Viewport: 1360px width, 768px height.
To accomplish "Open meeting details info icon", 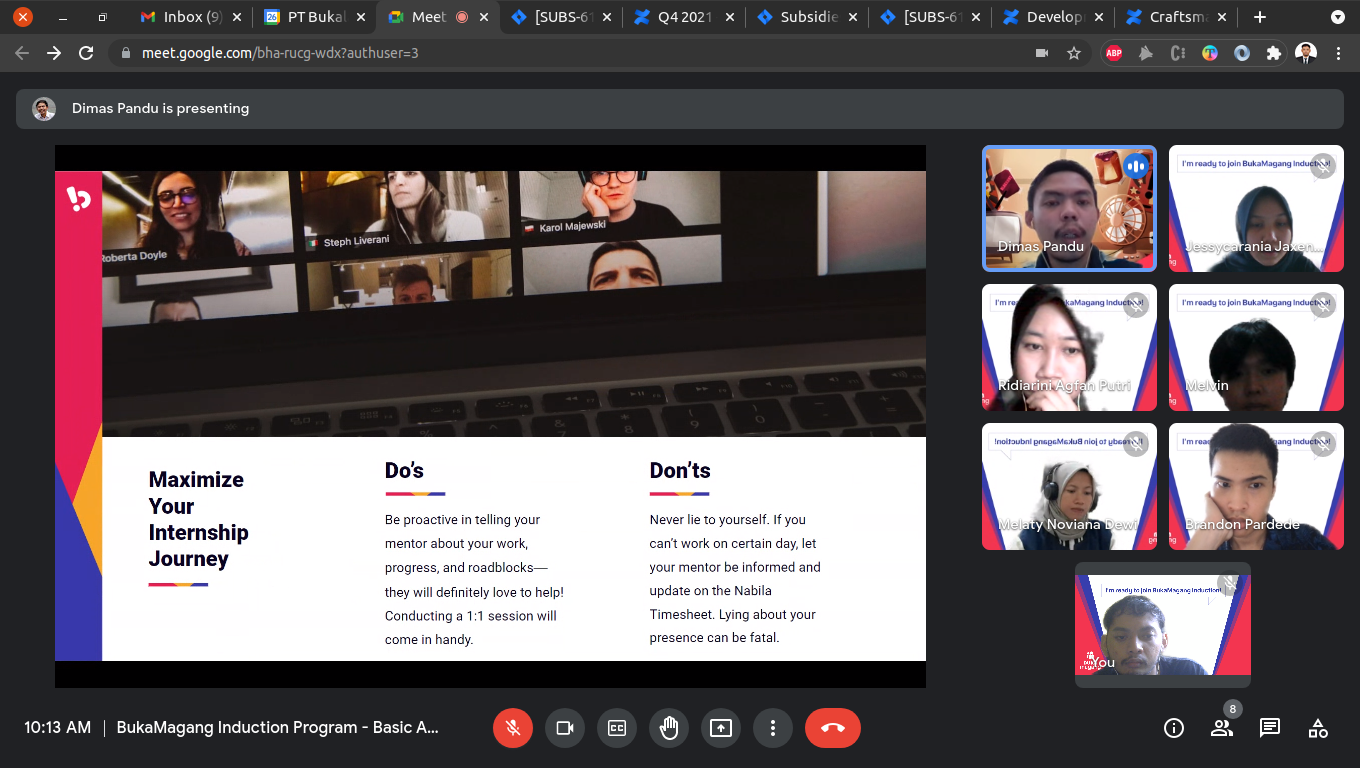I will pos(1174,728).
